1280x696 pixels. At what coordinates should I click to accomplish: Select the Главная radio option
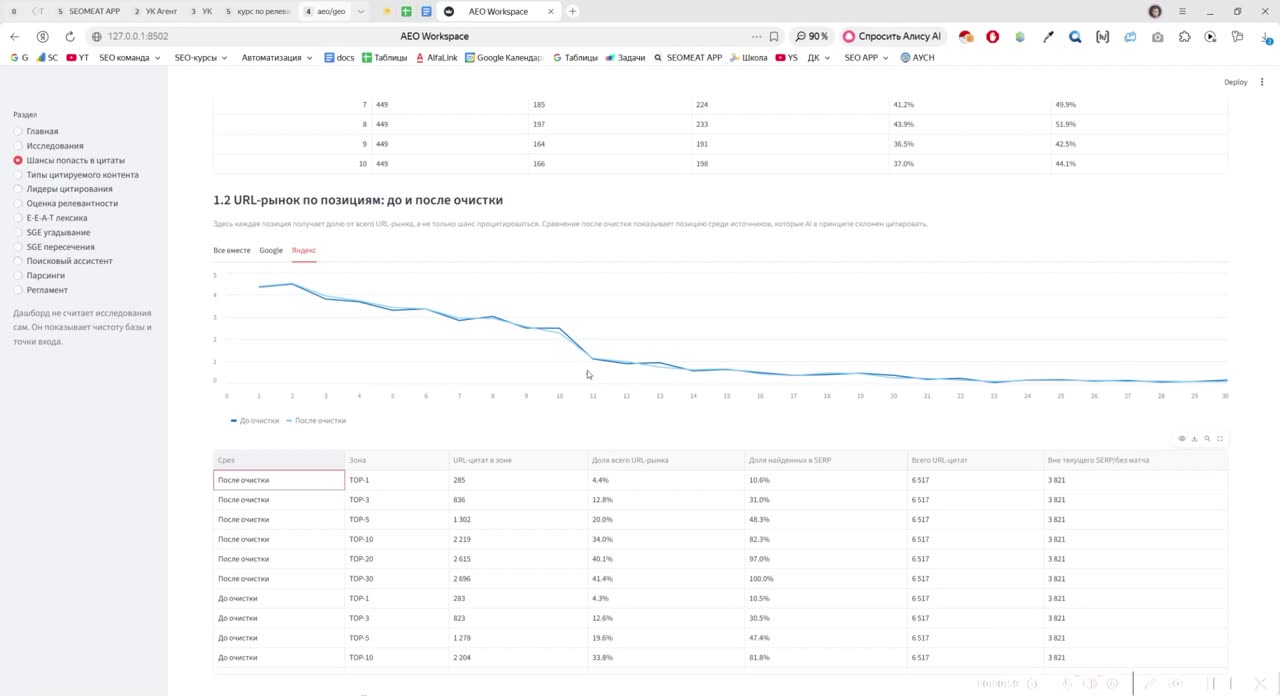[36, 131]
